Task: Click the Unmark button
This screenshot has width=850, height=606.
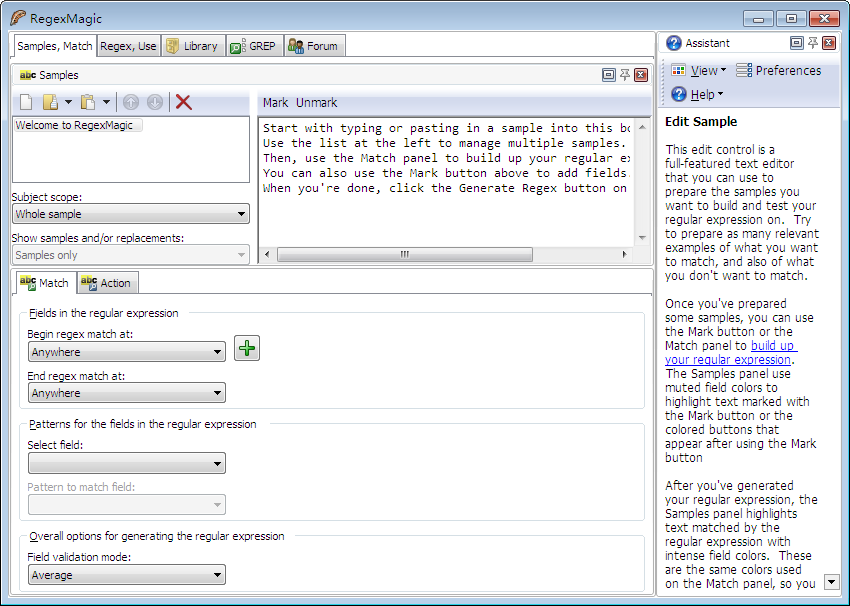Action: (317, 102)
